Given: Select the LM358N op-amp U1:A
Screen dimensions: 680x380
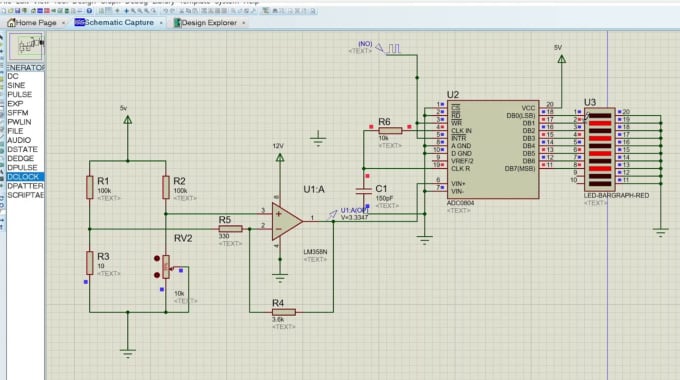Looking at the screenshot, I should [287, 221].
